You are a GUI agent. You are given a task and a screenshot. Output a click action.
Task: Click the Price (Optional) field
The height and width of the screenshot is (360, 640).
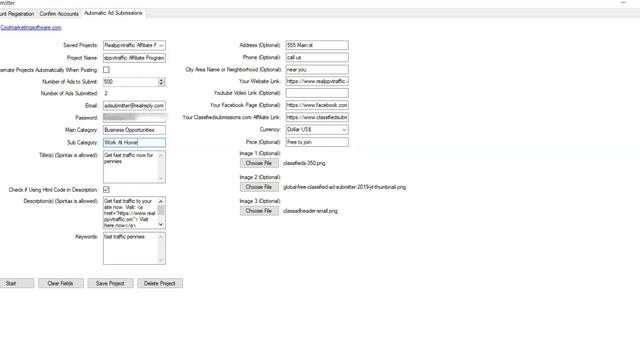click(x=317, y=142)
